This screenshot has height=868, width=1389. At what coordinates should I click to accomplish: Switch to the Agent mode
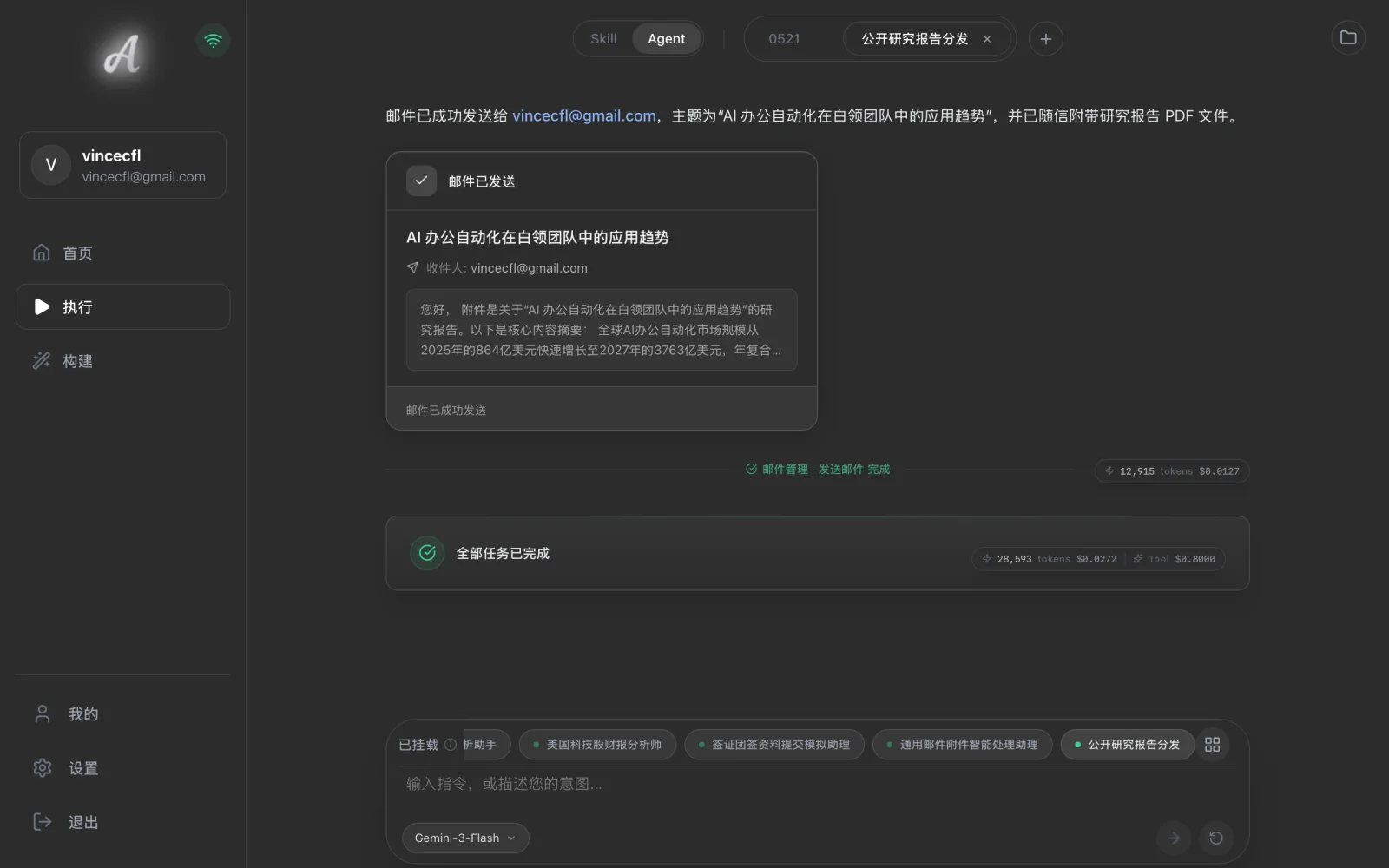coord(666,39)
